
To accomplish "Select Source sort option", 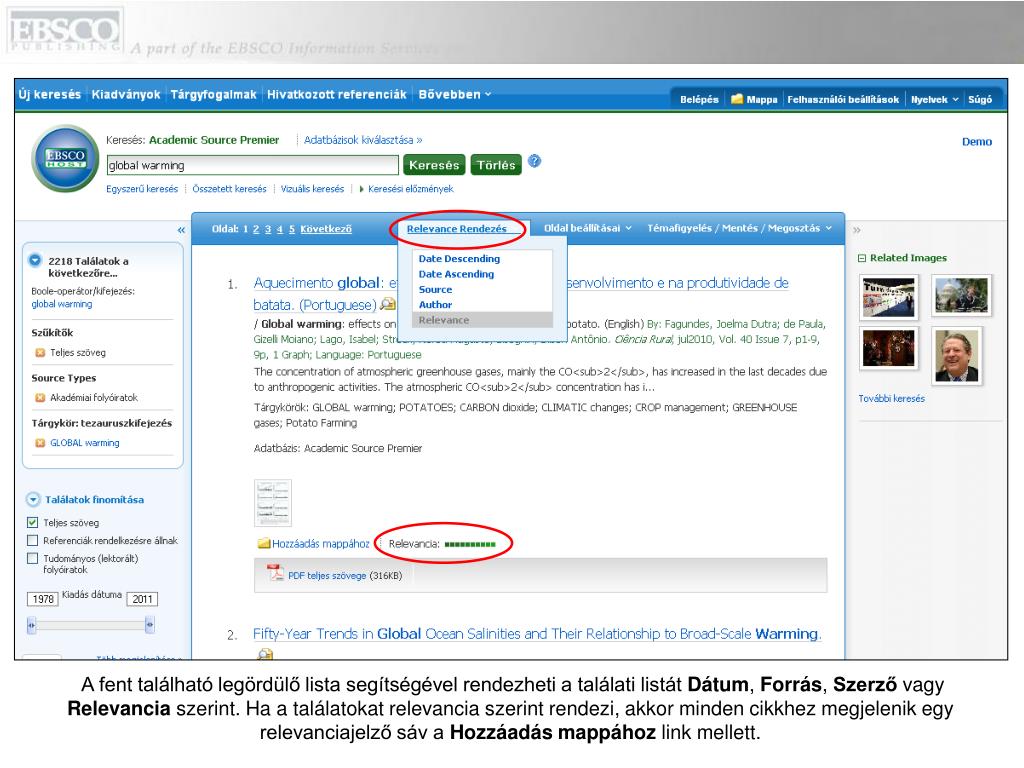I will coord(436,289).
